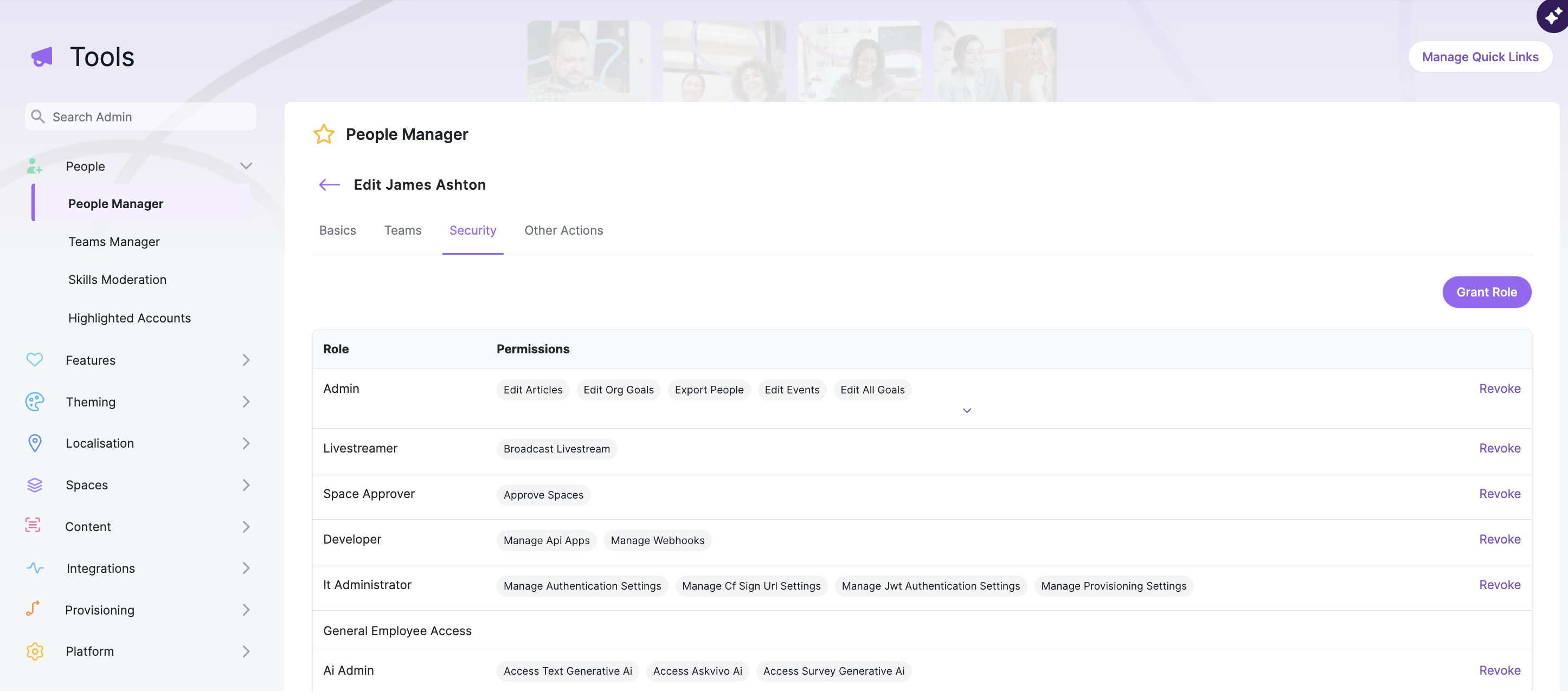Expand the Content section chevron
The width and height of the screenshot is (1568, 698).
pyautogui.click(x=246, y=527)
